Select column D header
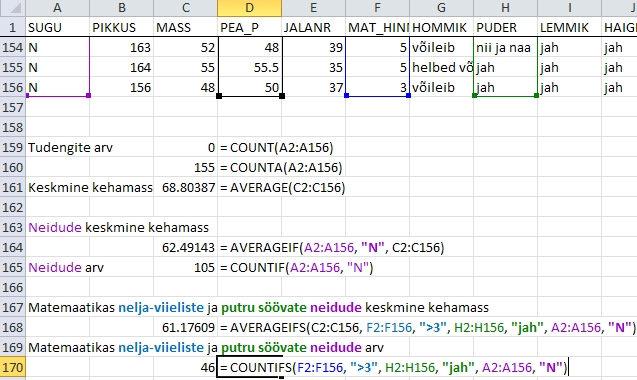The image size is (637, 380). (x=249, y=8)
